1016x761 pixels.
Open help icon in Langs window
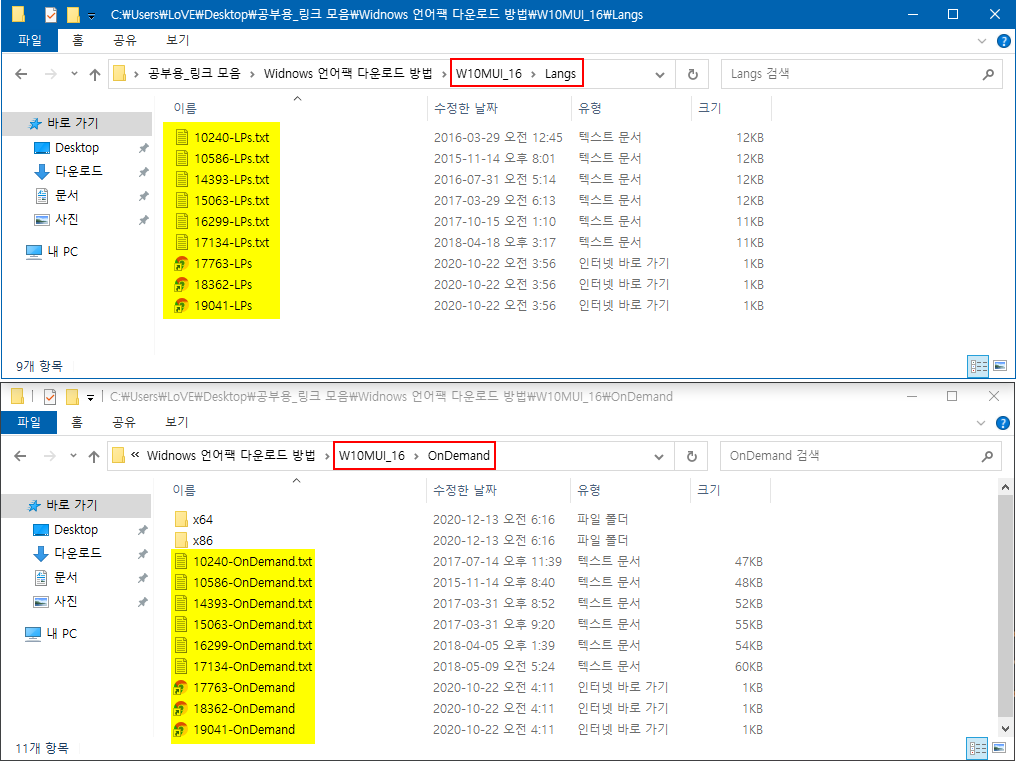tap(1003, 41)
